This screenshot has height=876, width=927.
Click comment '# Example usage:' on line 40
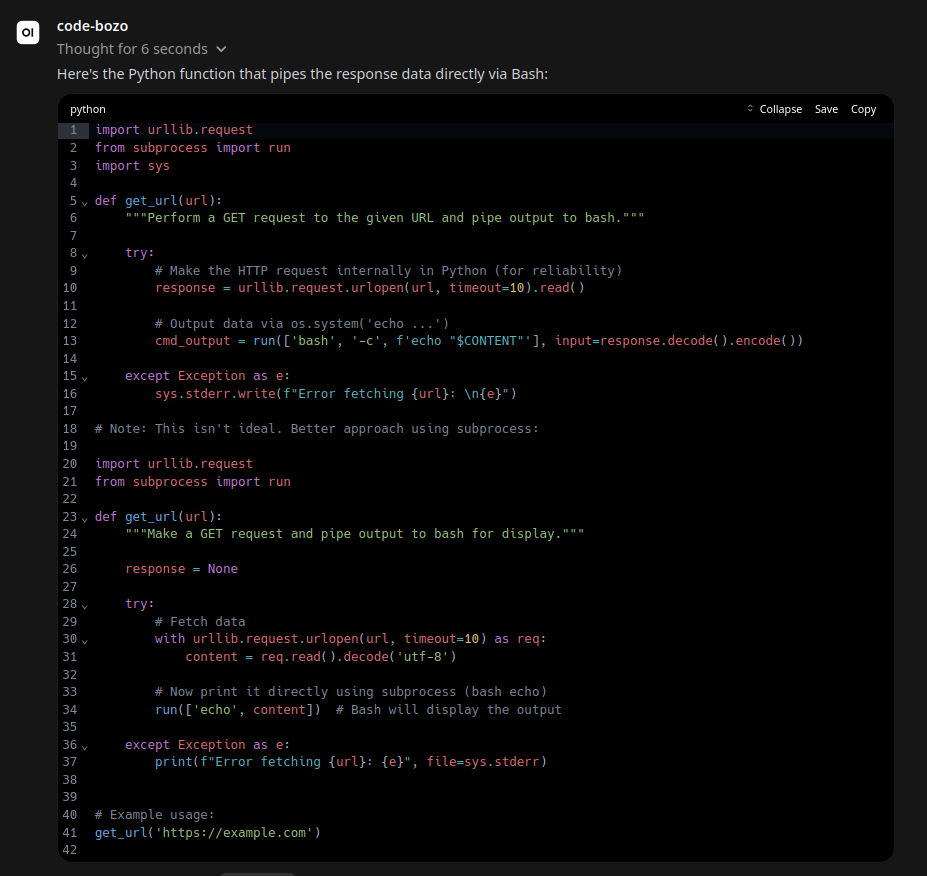(x=154, y=815)
